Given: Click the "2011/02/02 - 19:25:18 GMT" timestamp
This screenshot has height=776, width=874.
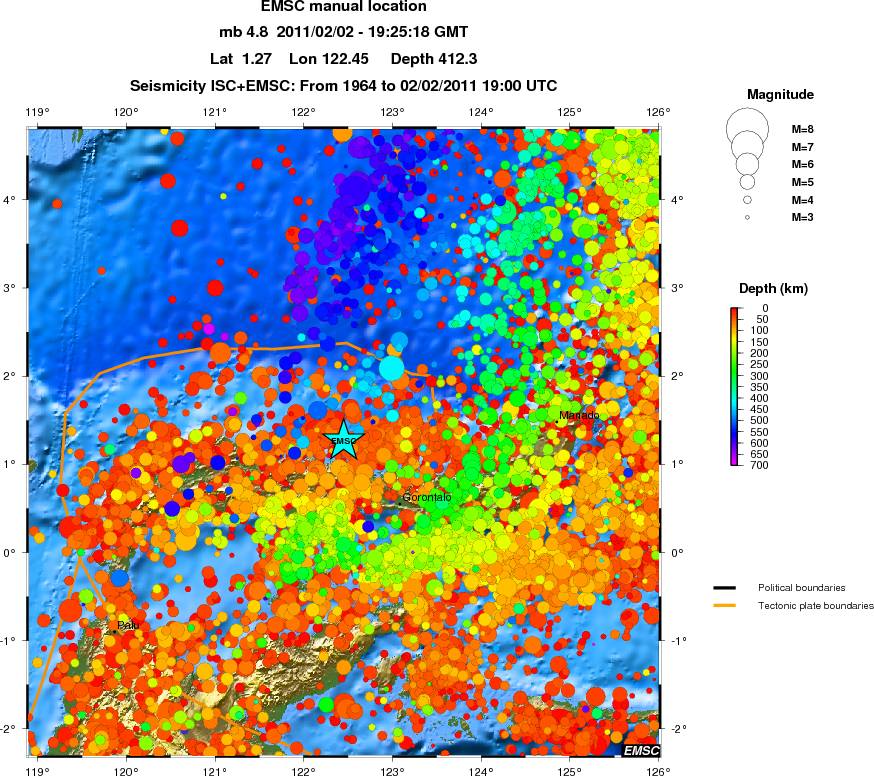Looking at the screenshot, I should point(372,32).
